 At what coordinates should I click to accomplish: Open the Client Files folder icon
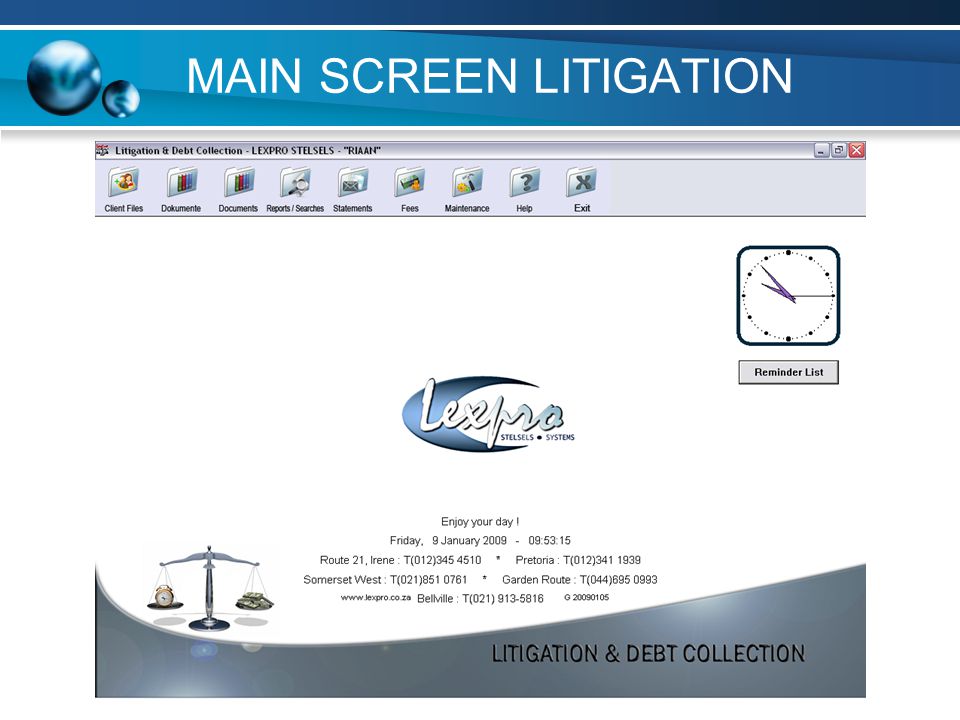124,182
